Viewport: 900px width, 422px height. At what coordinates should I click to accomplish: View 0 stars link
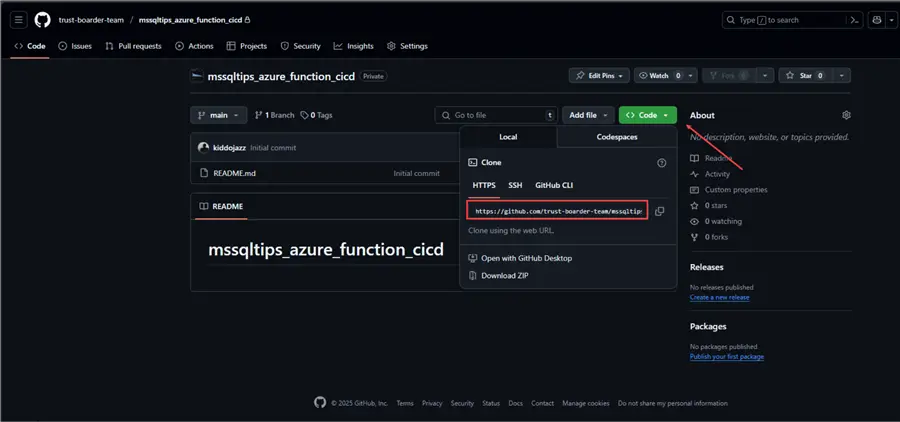(x=716, y=206)
